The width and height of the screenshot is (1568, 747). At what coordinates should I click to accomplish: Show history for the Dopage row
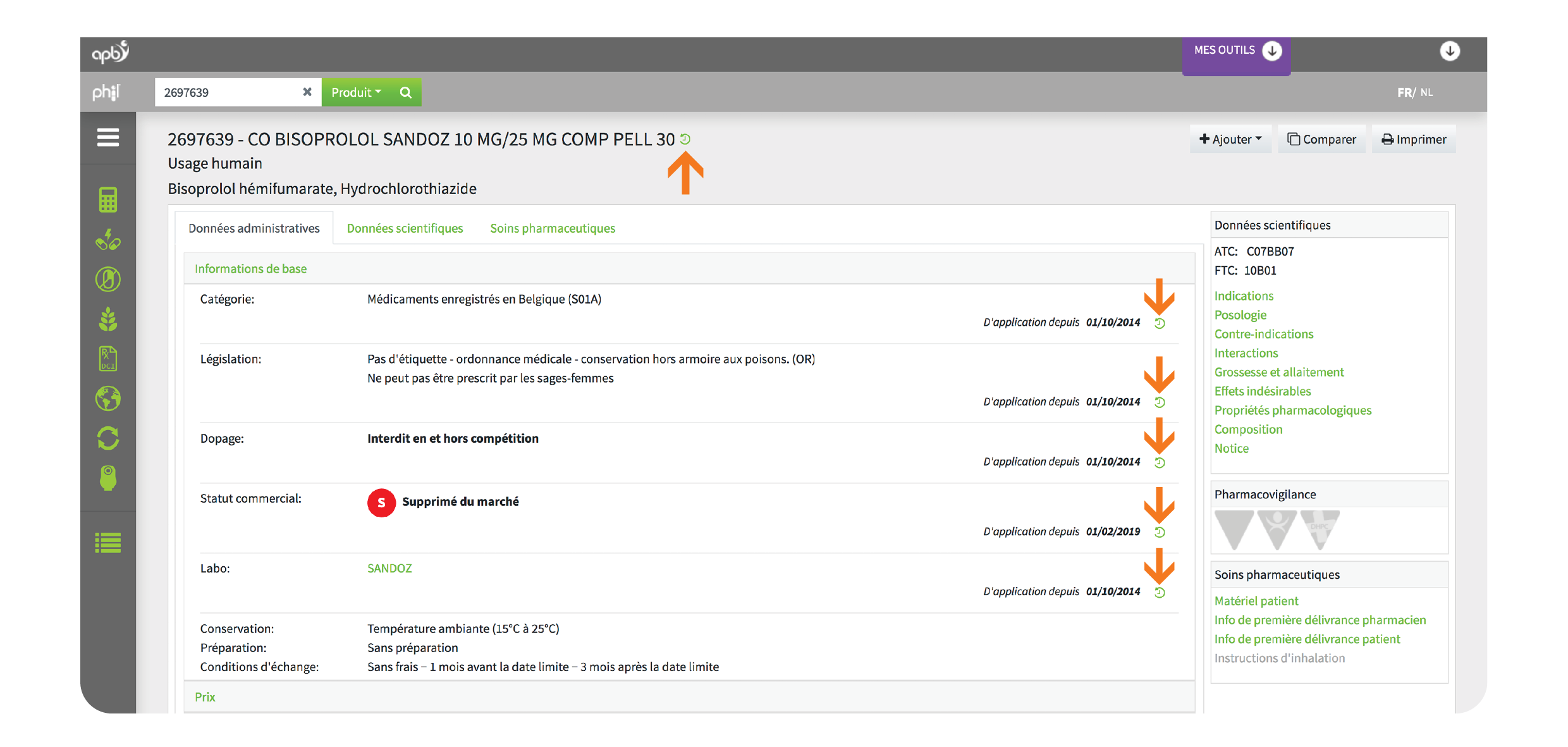(1160, 462)
